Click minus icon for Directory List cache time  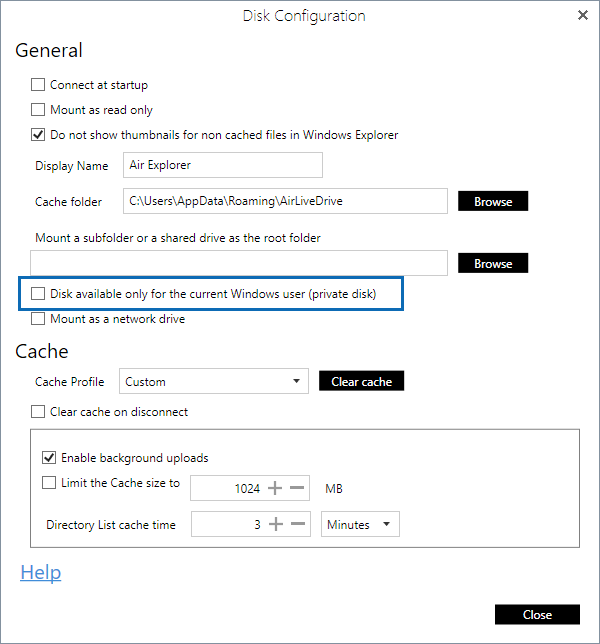[297, 524]
